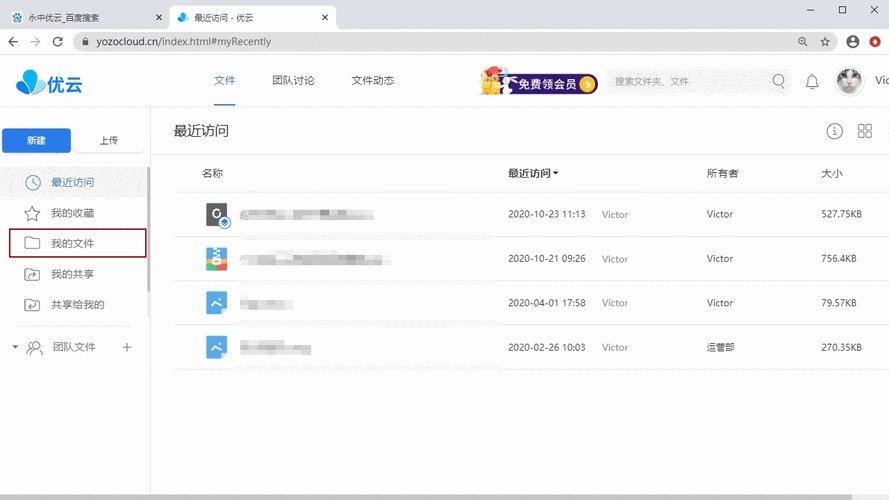Screen dimensions: 889x500
Task: Open notifications bell
Action: pos(812,82)
